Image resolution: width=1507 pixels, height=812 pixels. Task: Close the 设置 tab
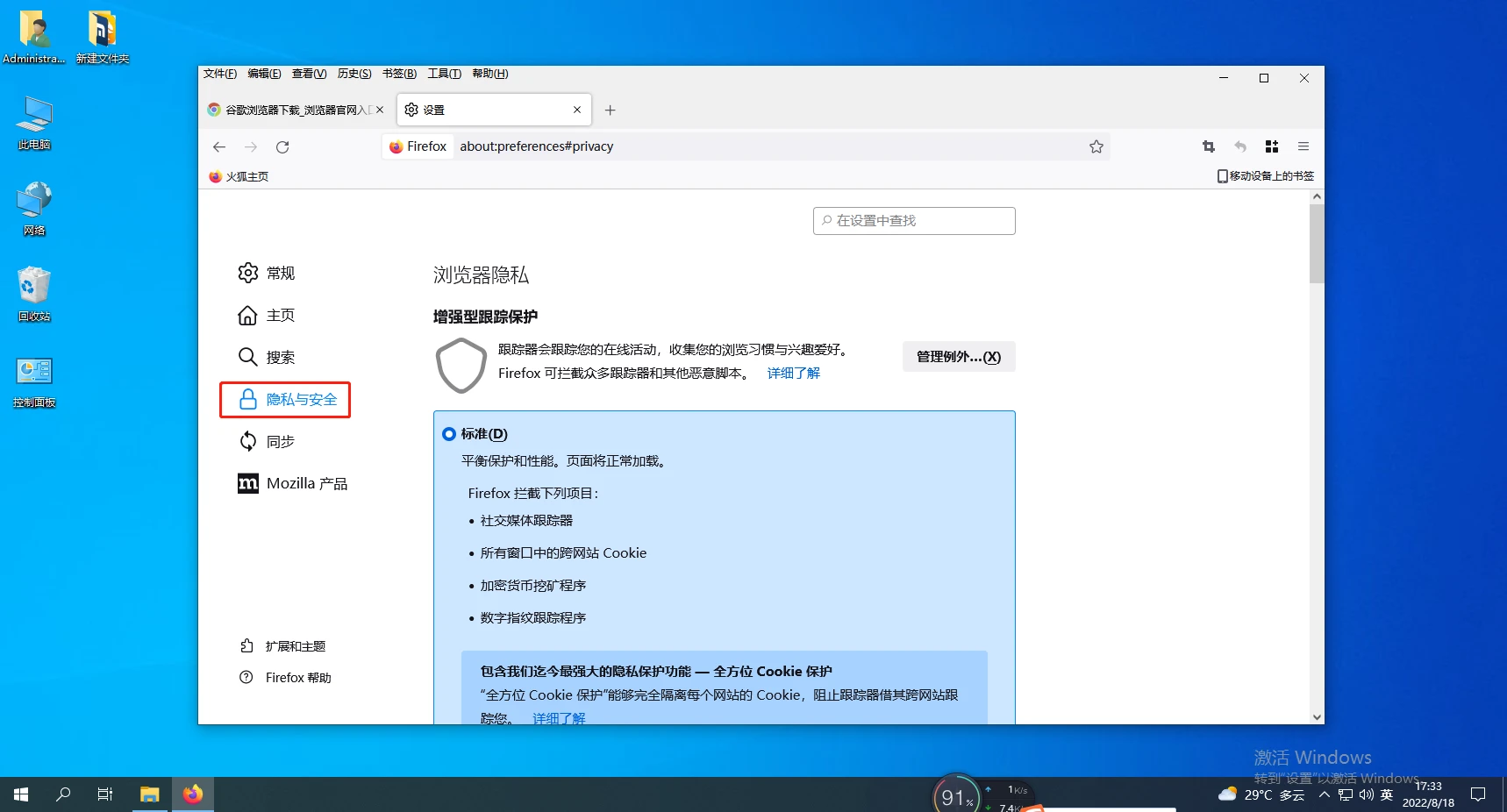coord(577,110)
